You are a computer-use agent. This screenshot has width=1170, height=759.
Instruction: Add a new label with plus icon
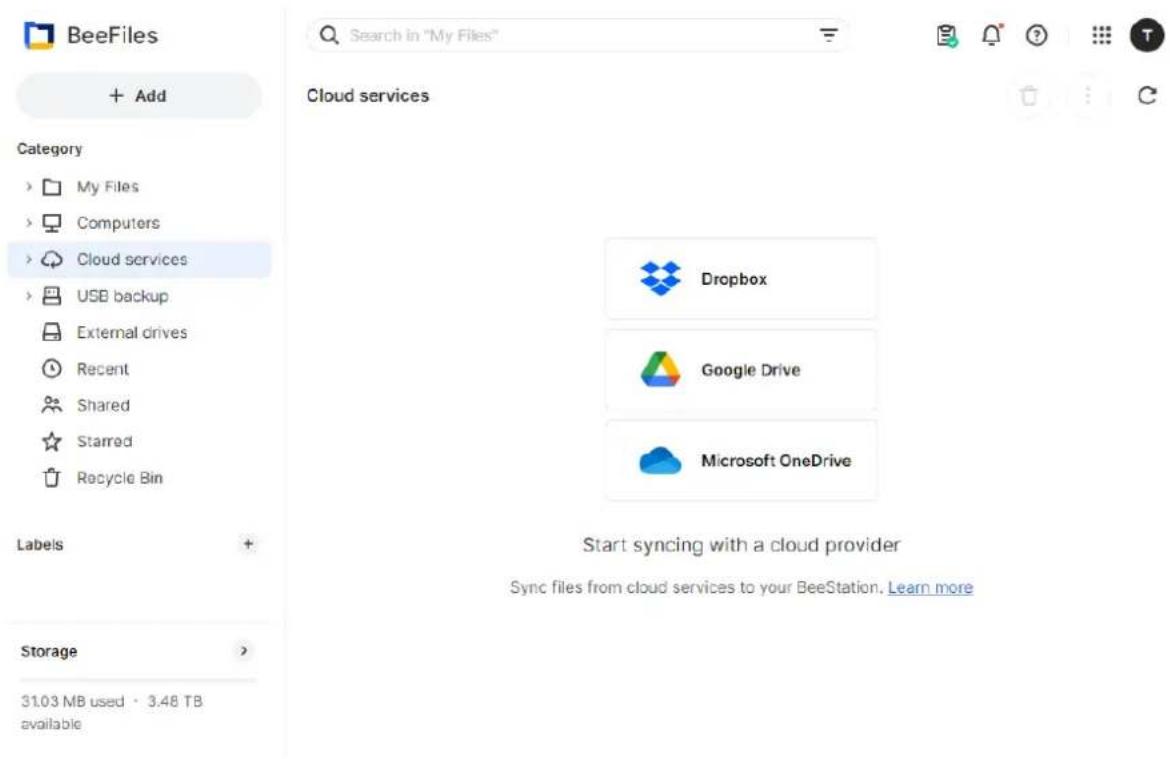click(248, 544)
